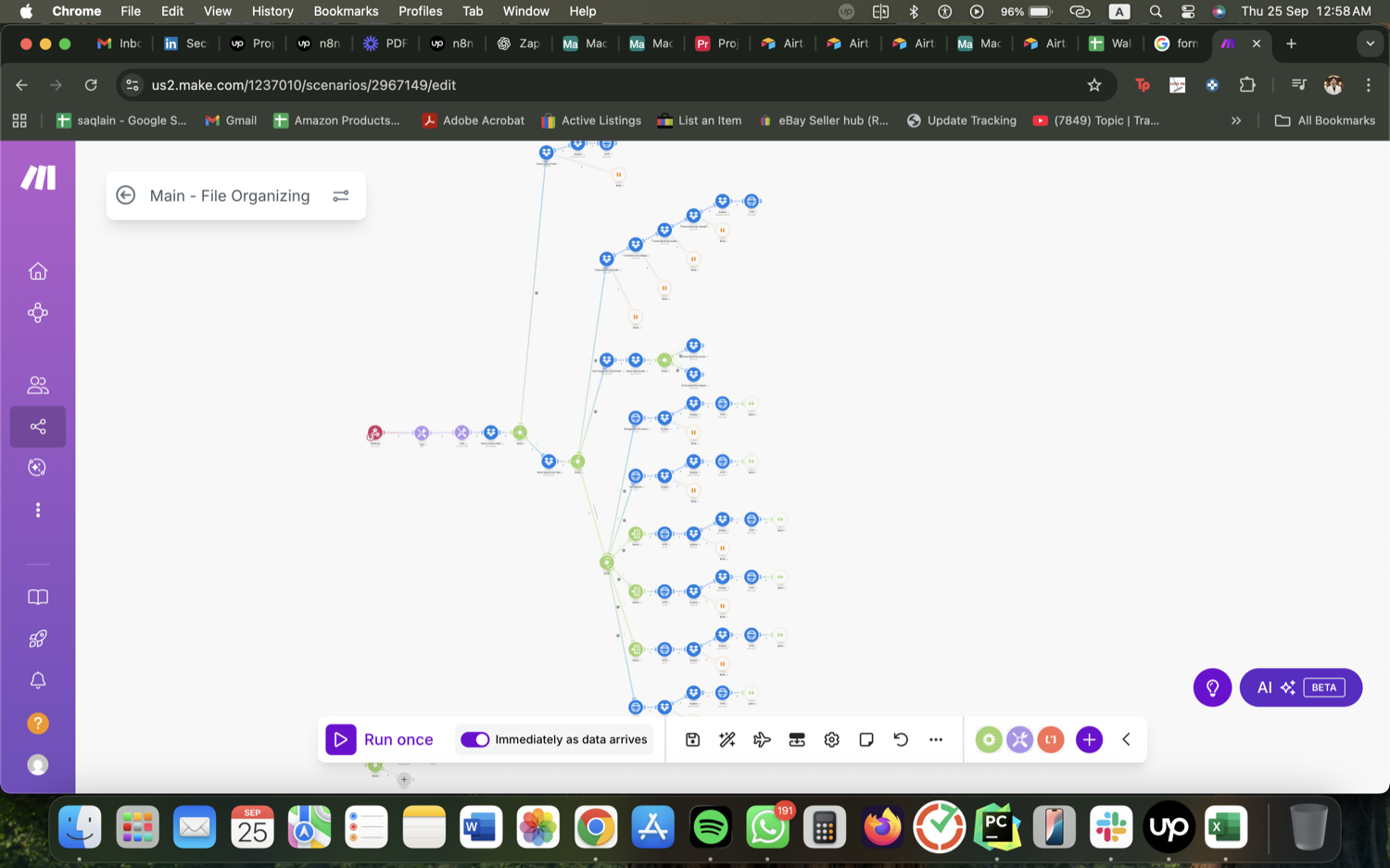Open the Gmail bookmark
The height and width of the screenshot is (868, 1390).
(x=231, y=120)
